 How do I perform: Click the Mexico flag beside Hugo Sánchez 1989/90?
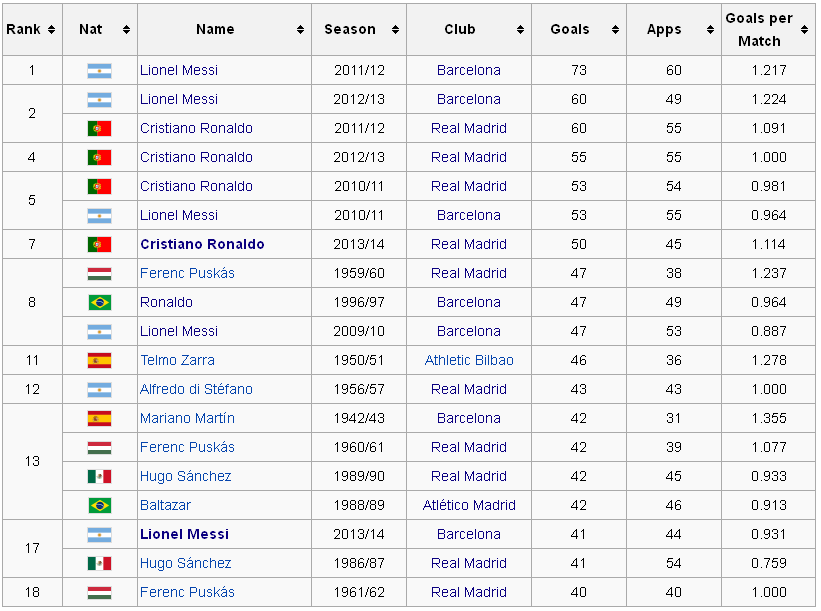99,476
